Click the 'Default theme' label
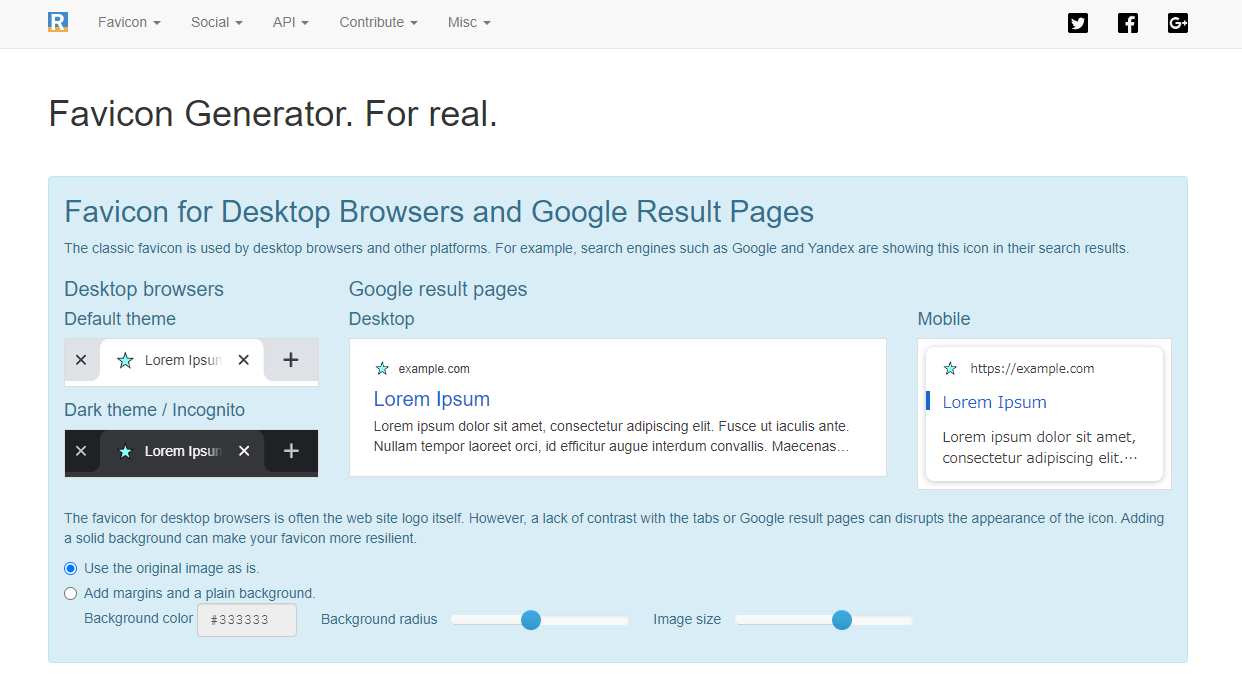Image resolution: width=1242 pixels, height=680 pixels. [x=120, y=319]
